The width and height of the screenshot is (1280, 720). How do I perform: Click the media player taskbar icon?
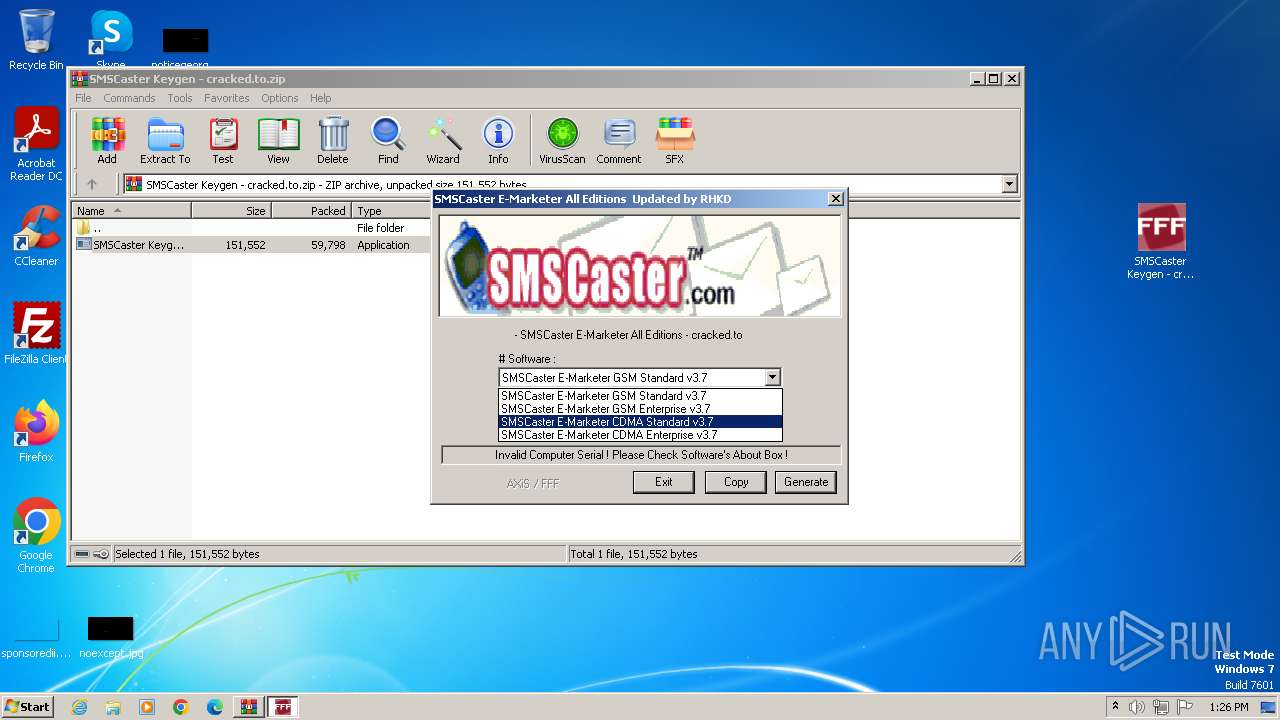coord(147,707)
